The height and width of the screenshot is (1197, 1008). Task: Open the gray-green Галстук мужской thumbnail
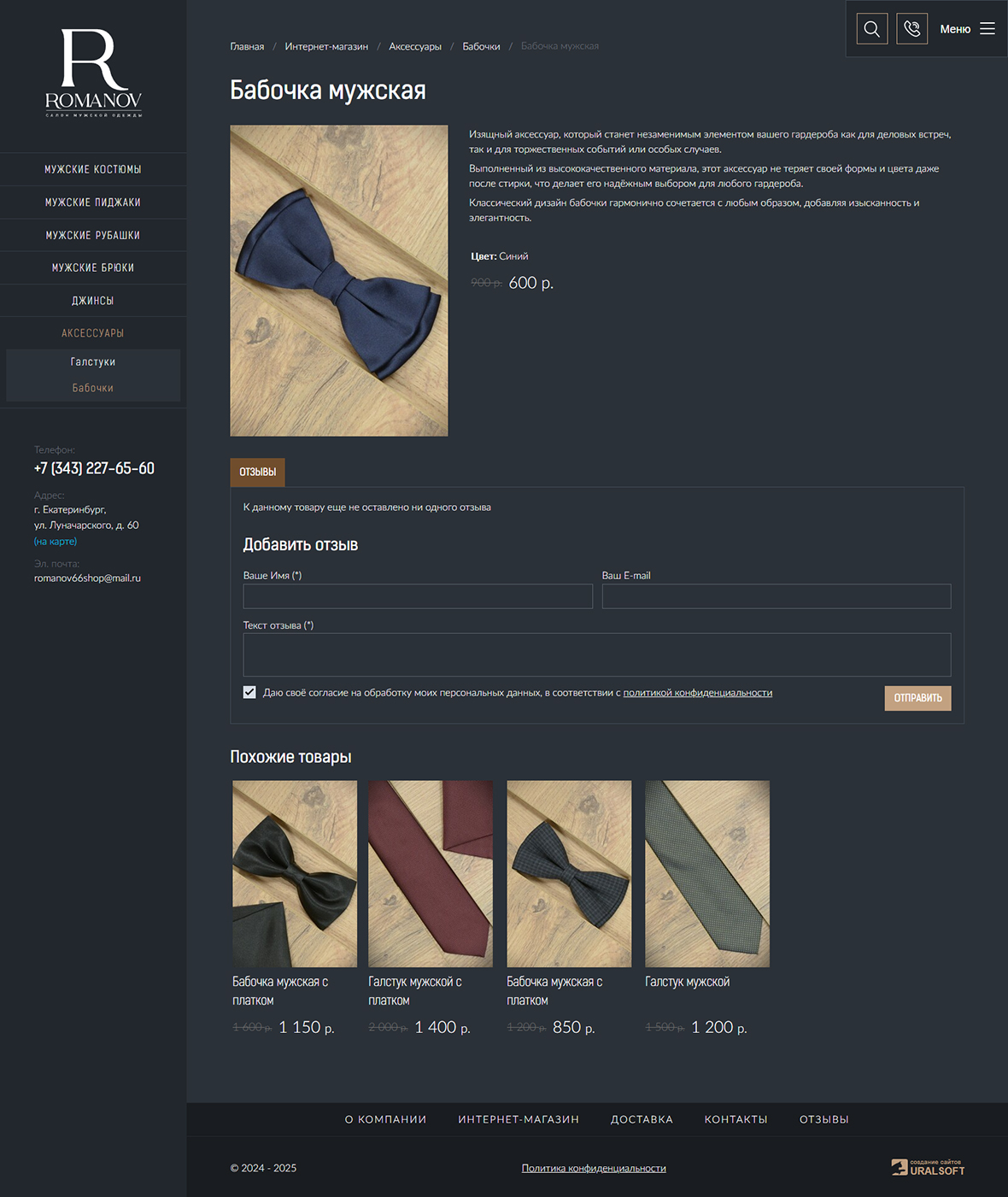pyautogui.click(x=707, y=873)
